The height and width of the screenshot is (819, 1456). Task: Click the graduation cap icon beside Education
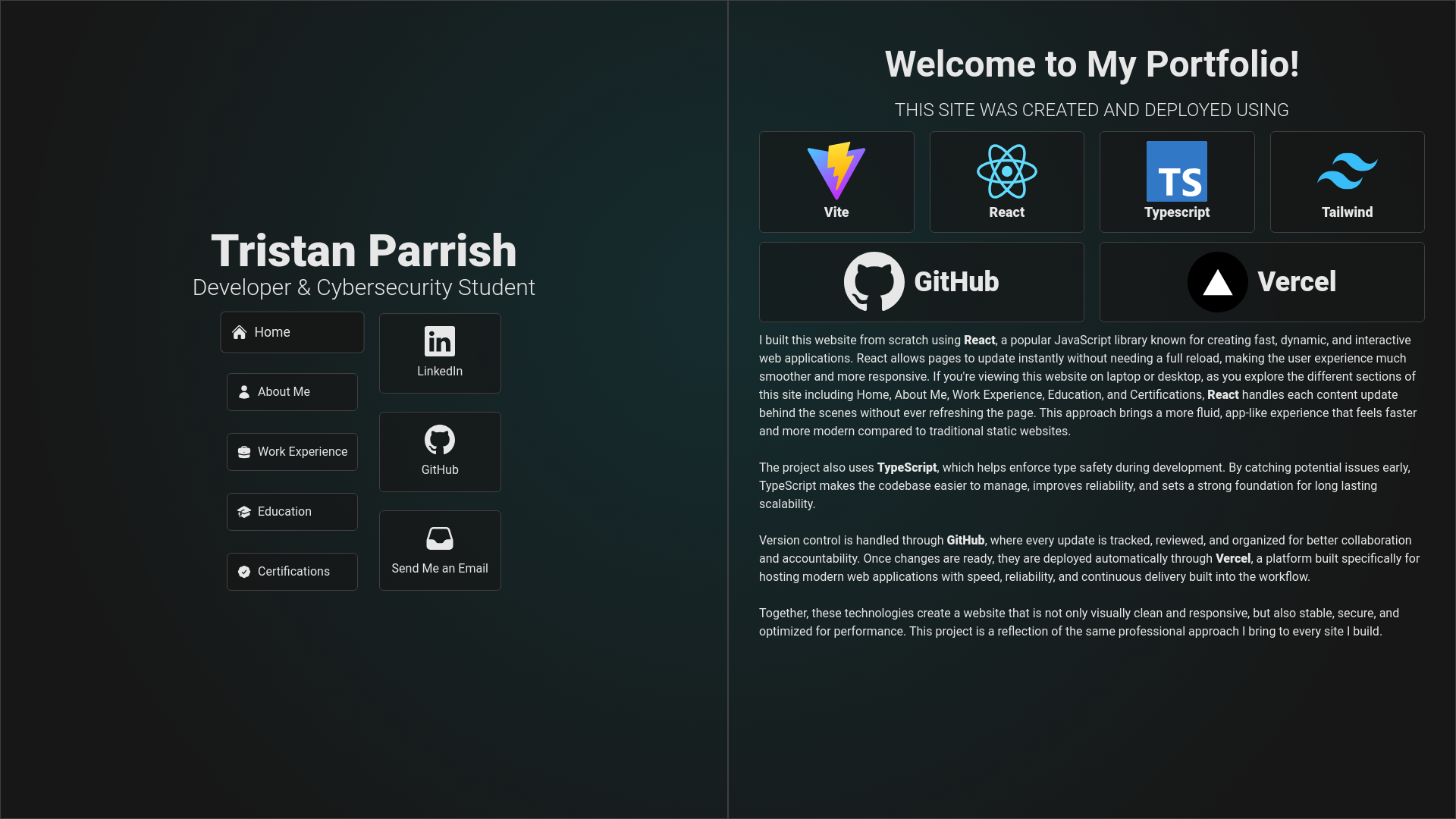(x=244, y=512)
